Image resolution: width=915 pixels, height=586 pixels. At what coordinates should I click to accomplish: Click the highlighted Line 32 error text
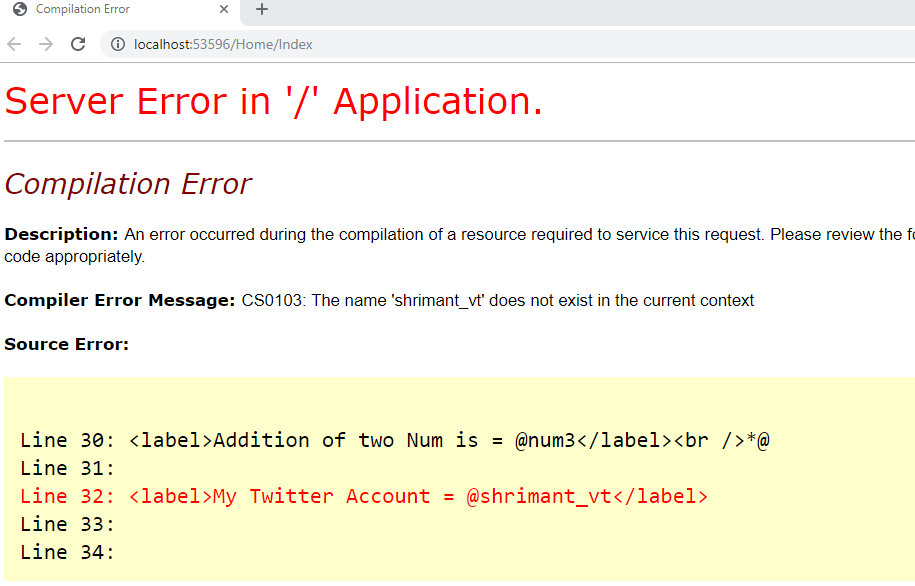[x=363, y=495]
